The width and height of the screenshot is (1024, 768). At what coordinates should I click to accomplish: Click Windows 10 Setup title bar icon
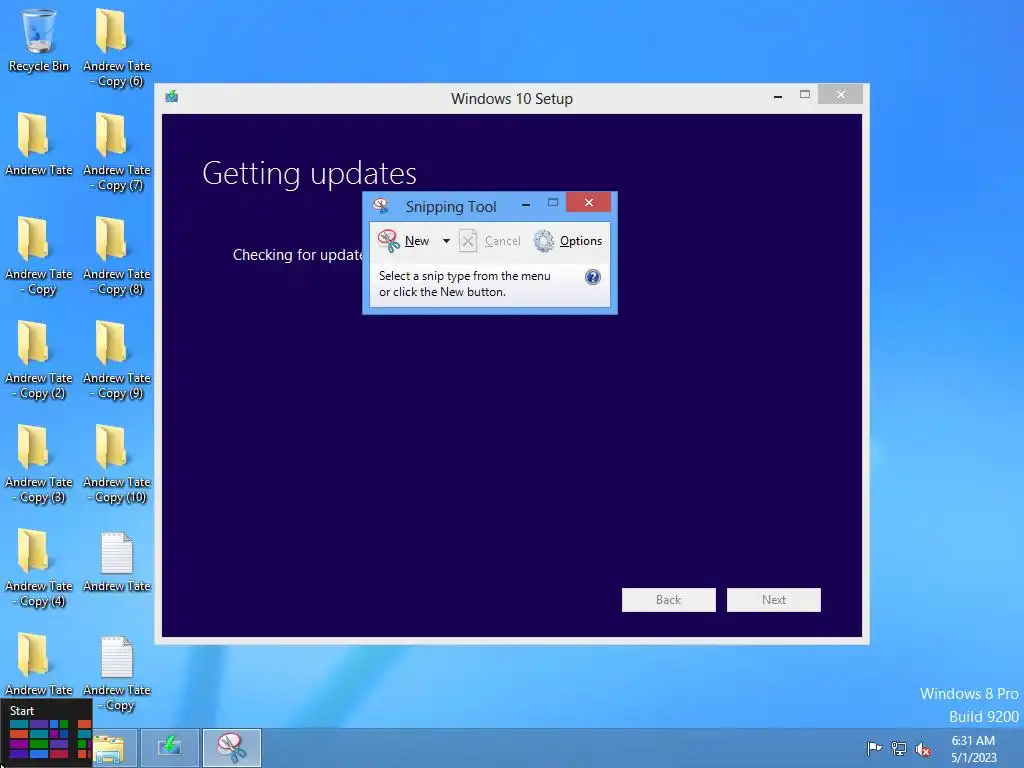(172, 97)
